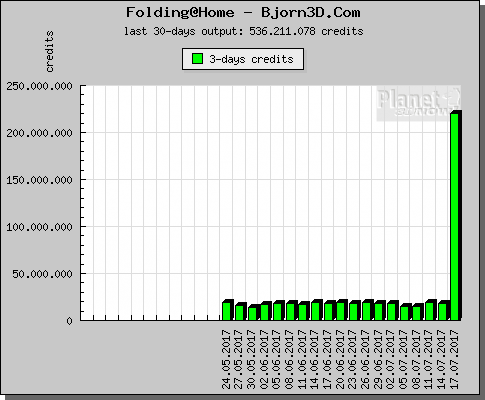485x400 pixels.
Task: Click the 02.07.2017 date label
Action: (391, 359)
